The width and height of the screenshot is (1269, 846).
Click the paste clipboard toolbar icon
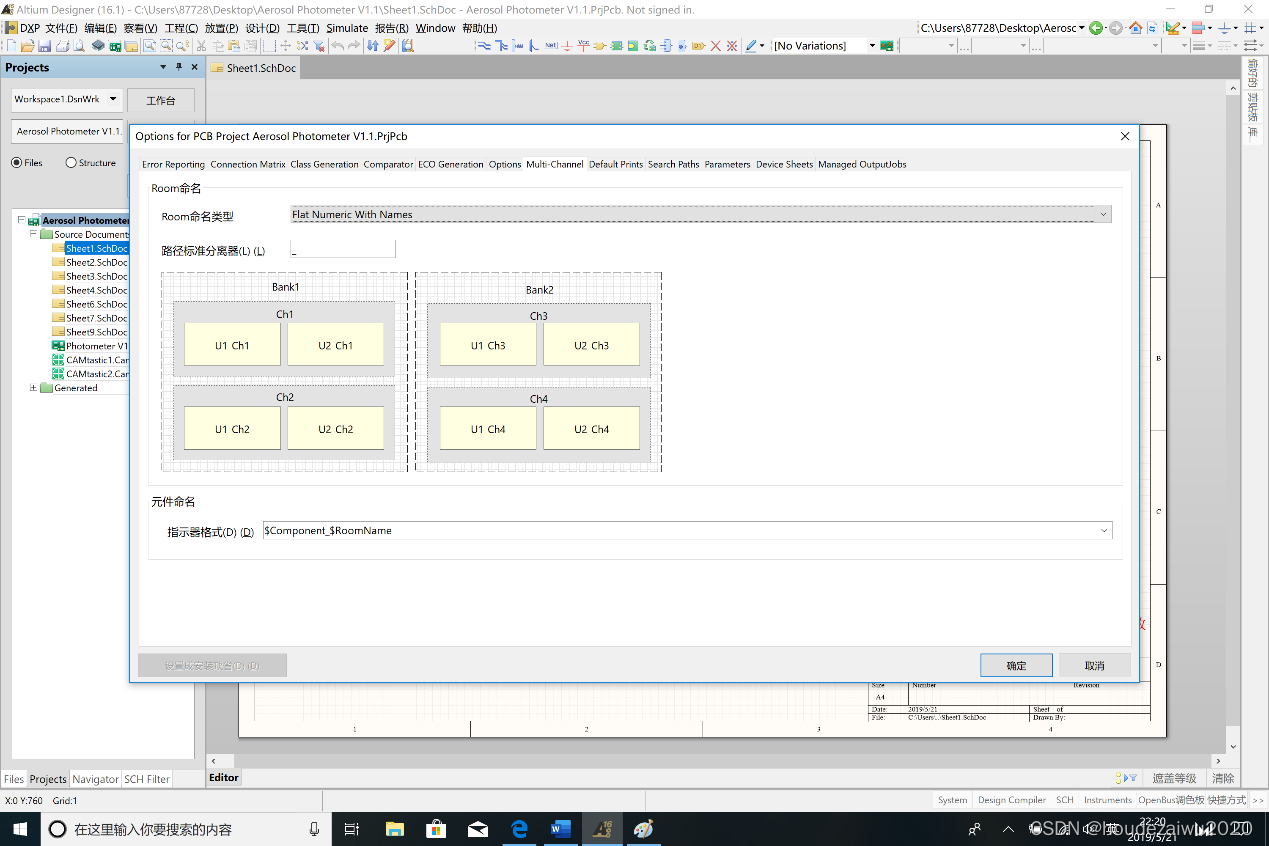tap(234, 46)
